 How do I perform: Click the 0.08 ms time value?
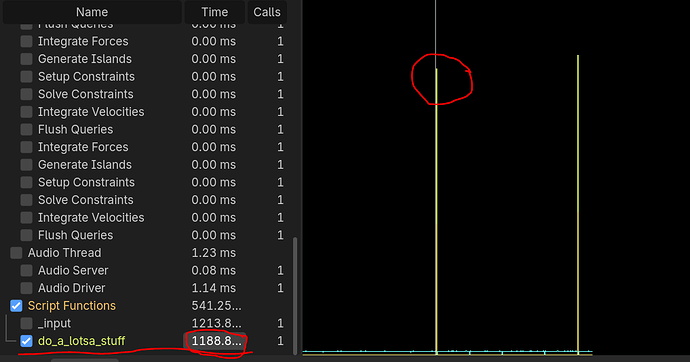tap(213, 271)
